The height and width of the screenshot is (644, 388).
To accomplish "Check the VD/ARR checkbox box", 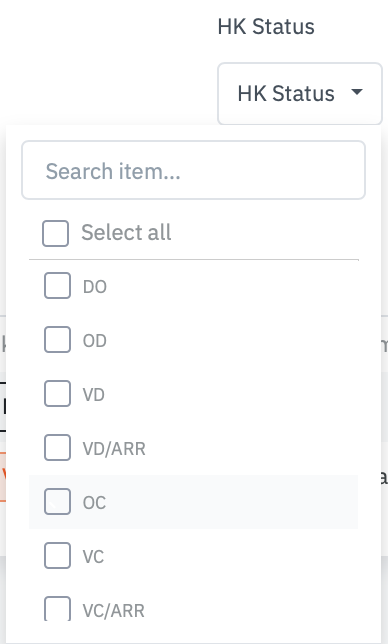I will coord(57,448).
